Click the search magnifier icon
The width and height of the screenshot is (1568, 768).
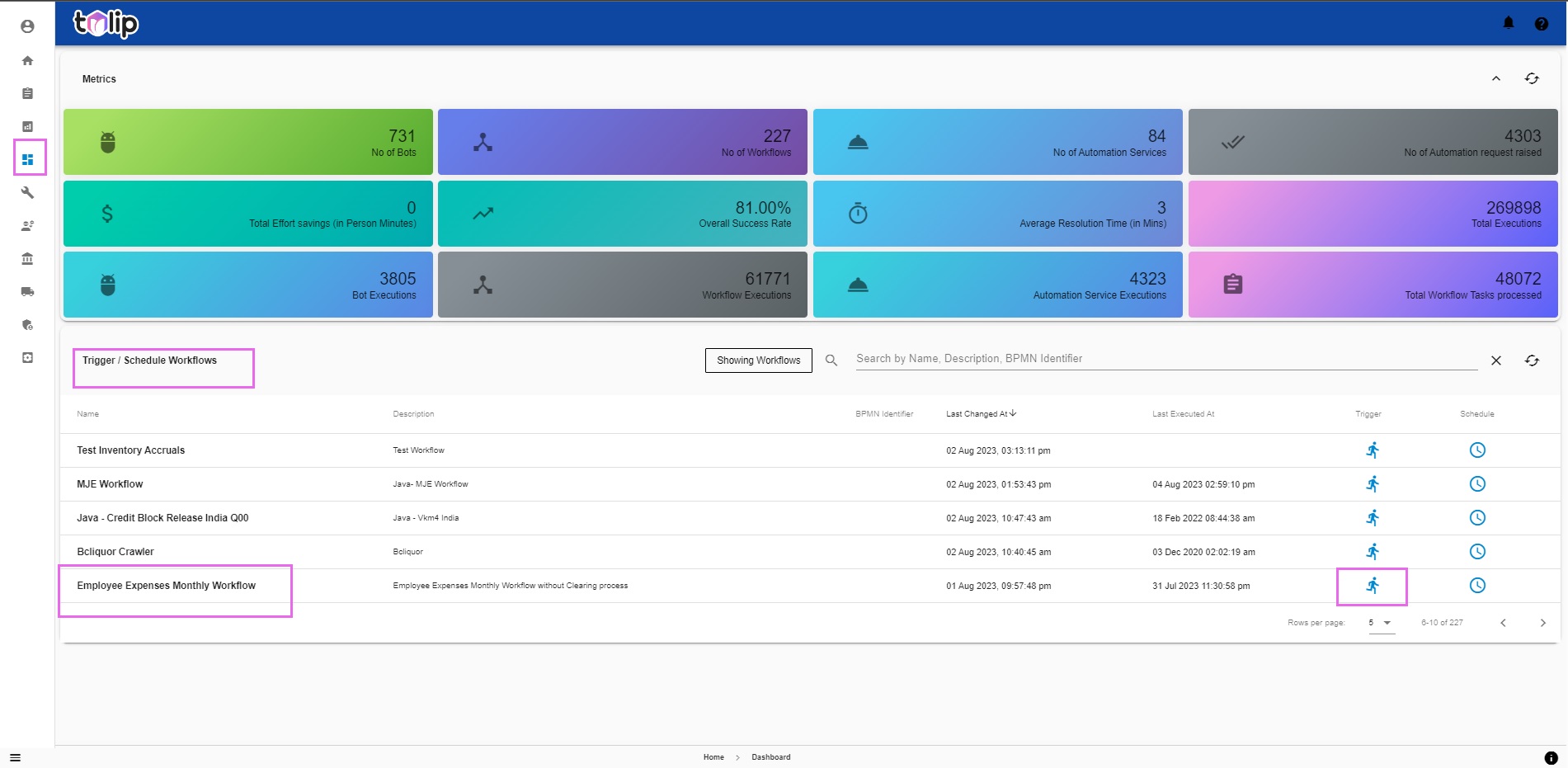coord(831,360)
